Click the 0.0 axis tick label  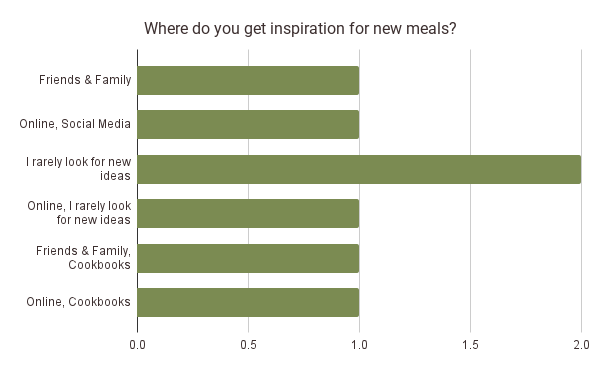pyautogui.click(x=137, y=345)
